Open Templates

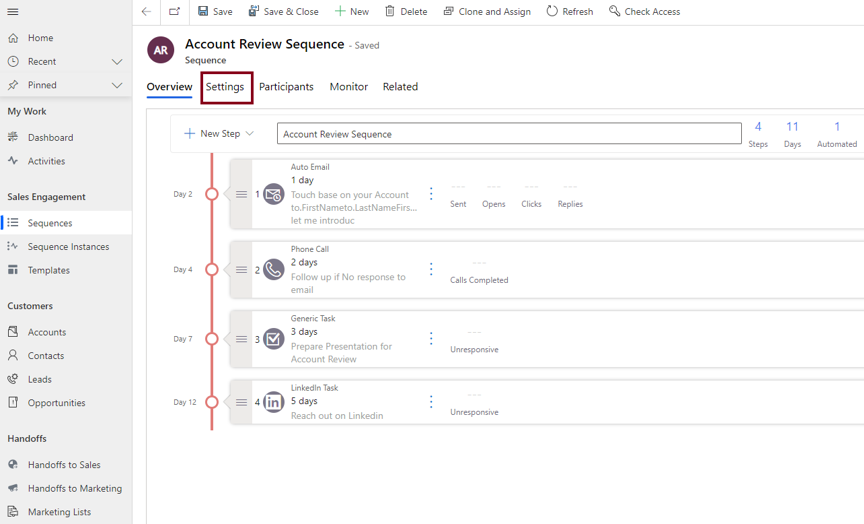click(x=48, y=271)
